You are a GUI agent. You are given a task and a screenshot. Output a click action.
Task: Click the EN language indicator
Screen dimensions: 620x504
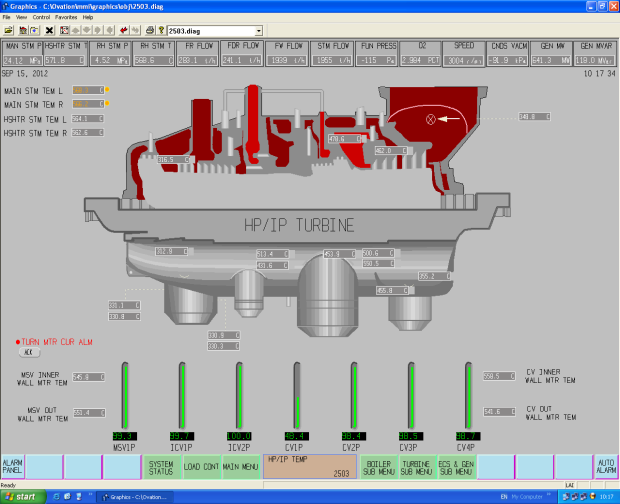[x=504, y=497]
